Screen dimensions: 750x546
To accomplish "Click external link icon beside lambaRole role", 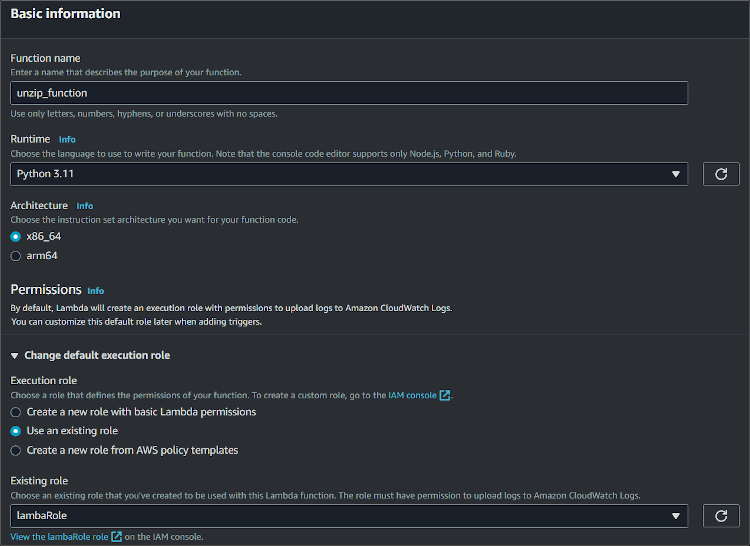I will [116, 537].
